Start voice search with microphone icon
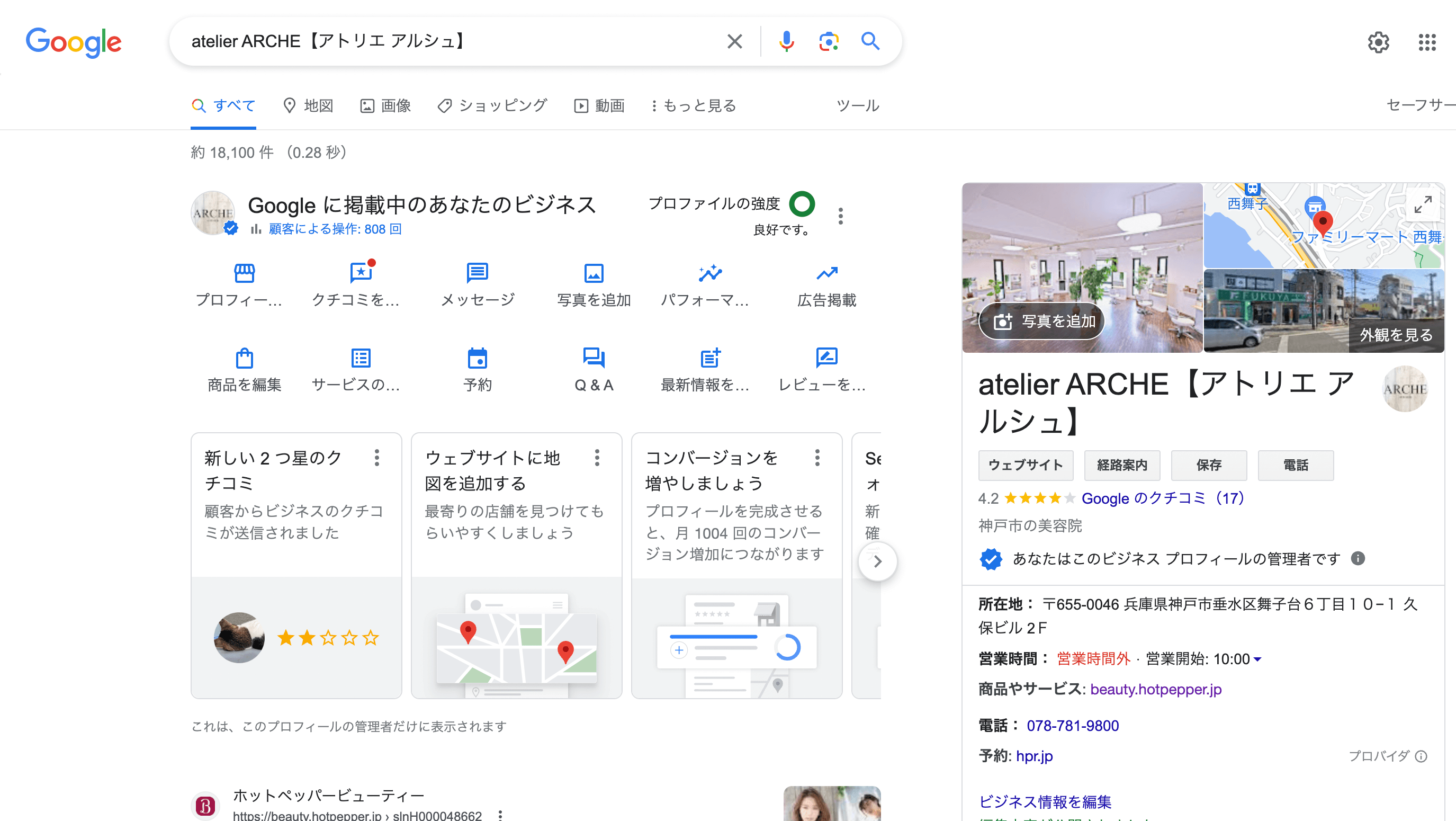 pos(786,41)
